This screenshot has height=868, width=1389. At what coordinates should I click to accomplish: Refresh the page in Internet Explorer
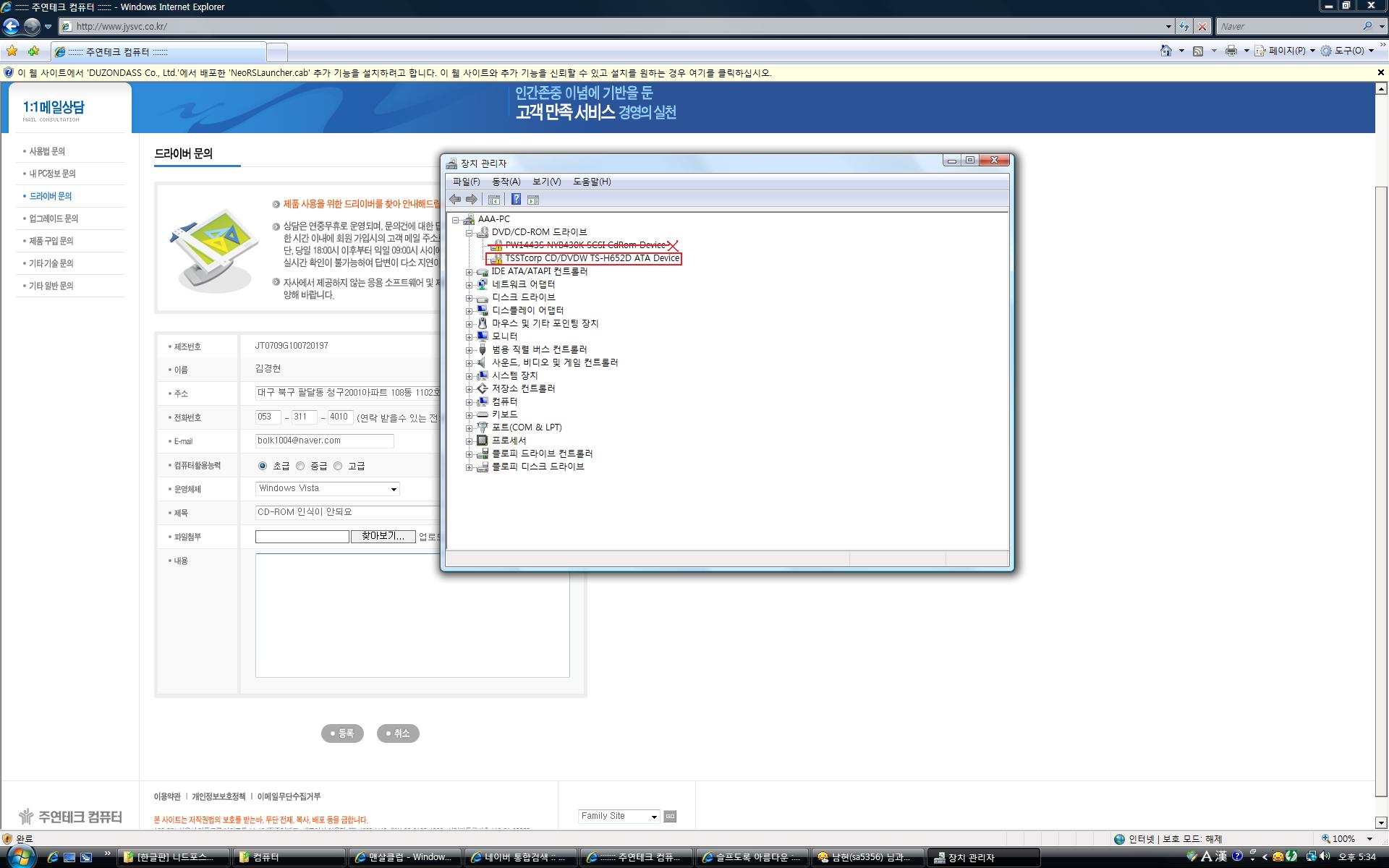(x=1184, y=26)
